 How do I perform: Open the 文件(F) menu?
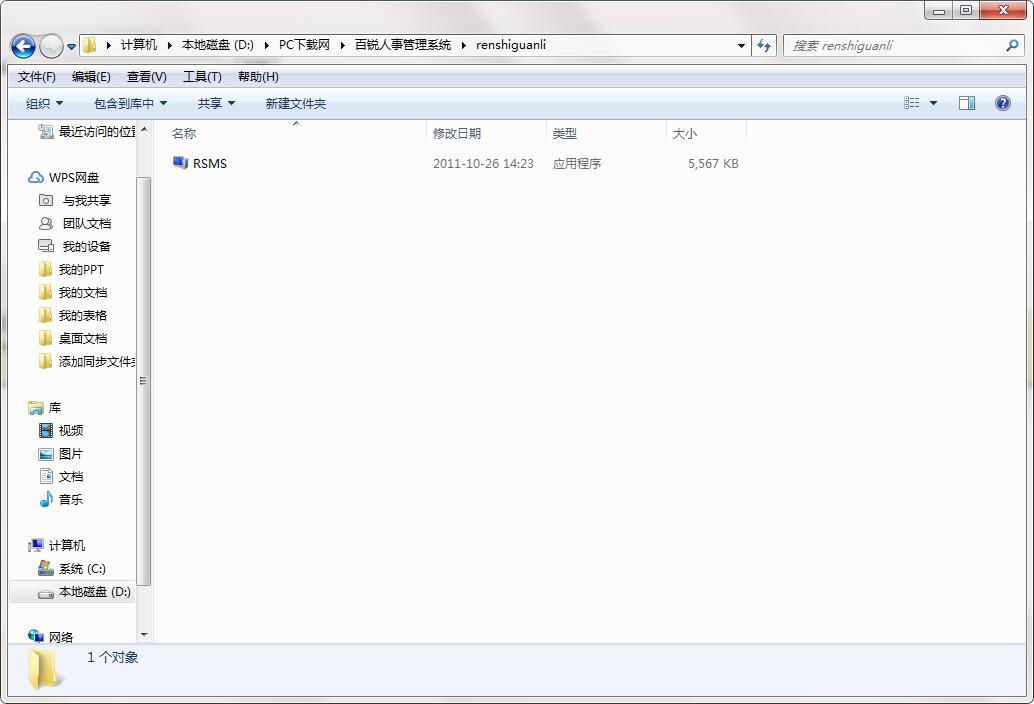click(37, 76)
